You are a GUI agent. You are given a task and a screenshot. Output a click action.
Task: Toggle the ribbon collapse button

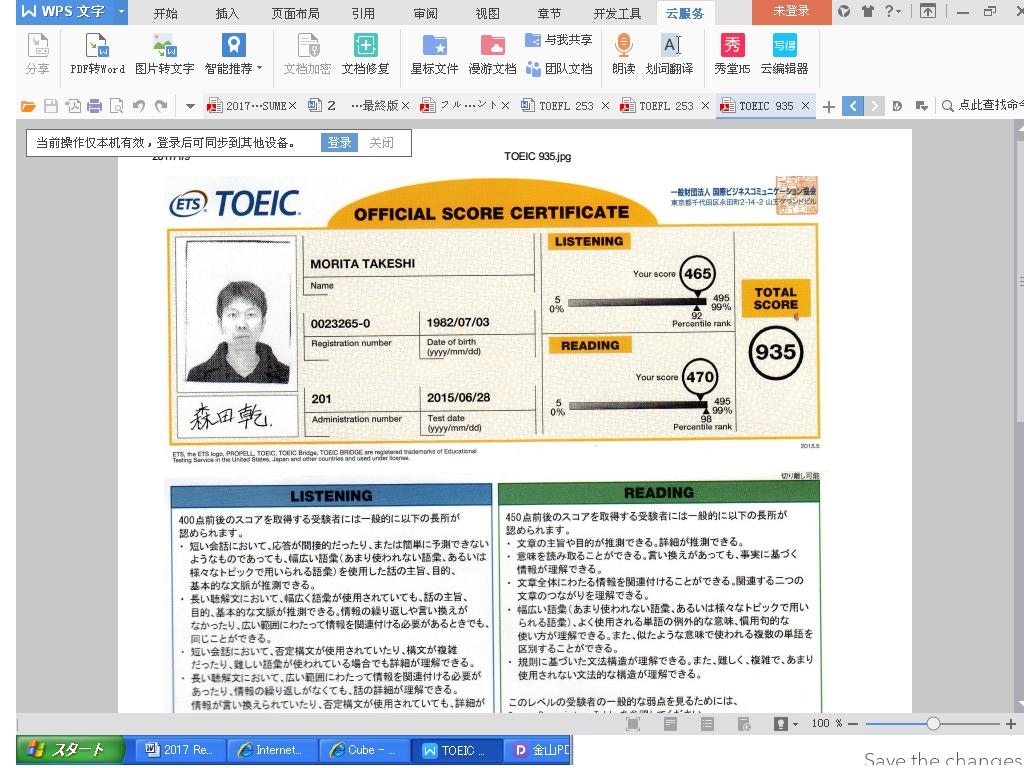[x=927, y=11]
